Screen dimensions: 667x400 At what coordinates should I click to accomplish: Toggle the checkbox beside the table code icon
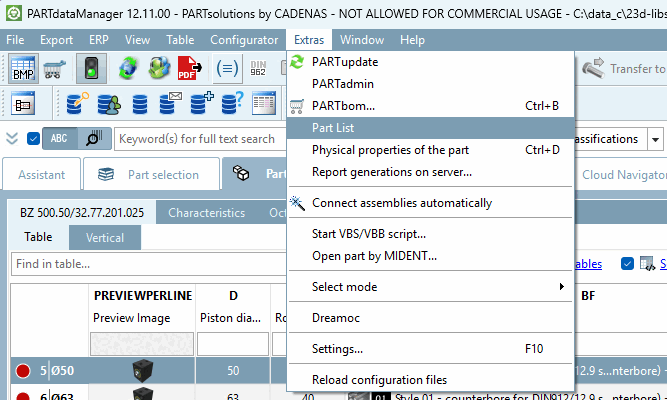point(627,264)
